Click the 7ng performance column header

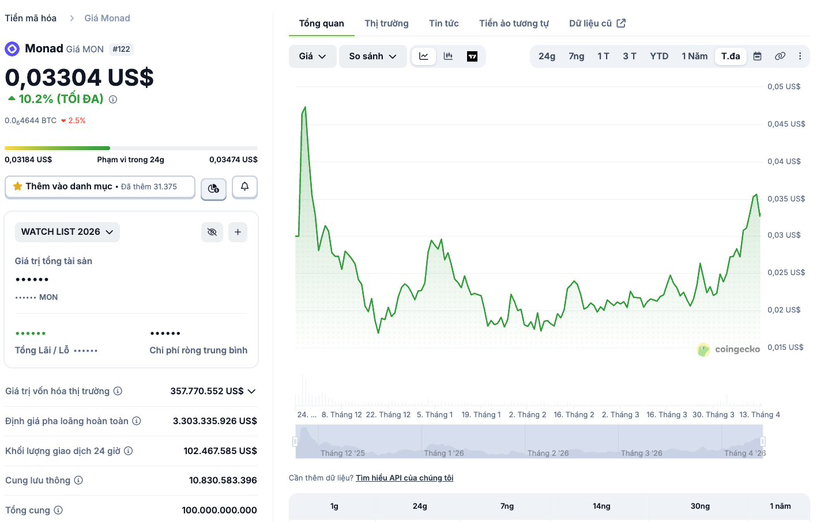pyautogui.click(x=507, y=506)
